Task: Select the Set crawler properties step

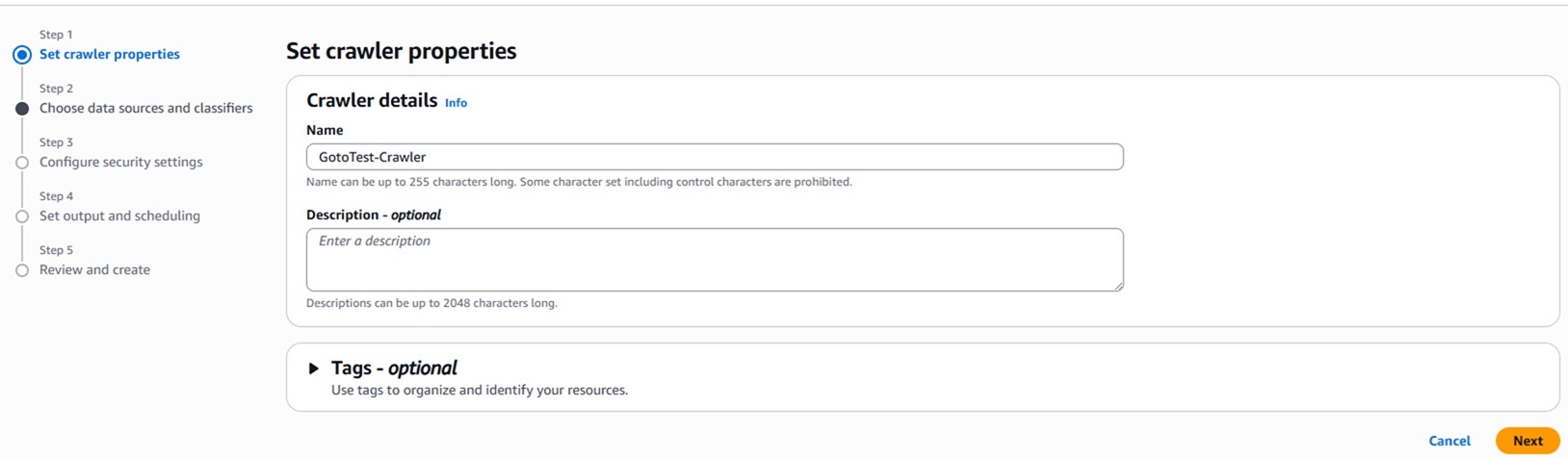Action: coord(110,55)
